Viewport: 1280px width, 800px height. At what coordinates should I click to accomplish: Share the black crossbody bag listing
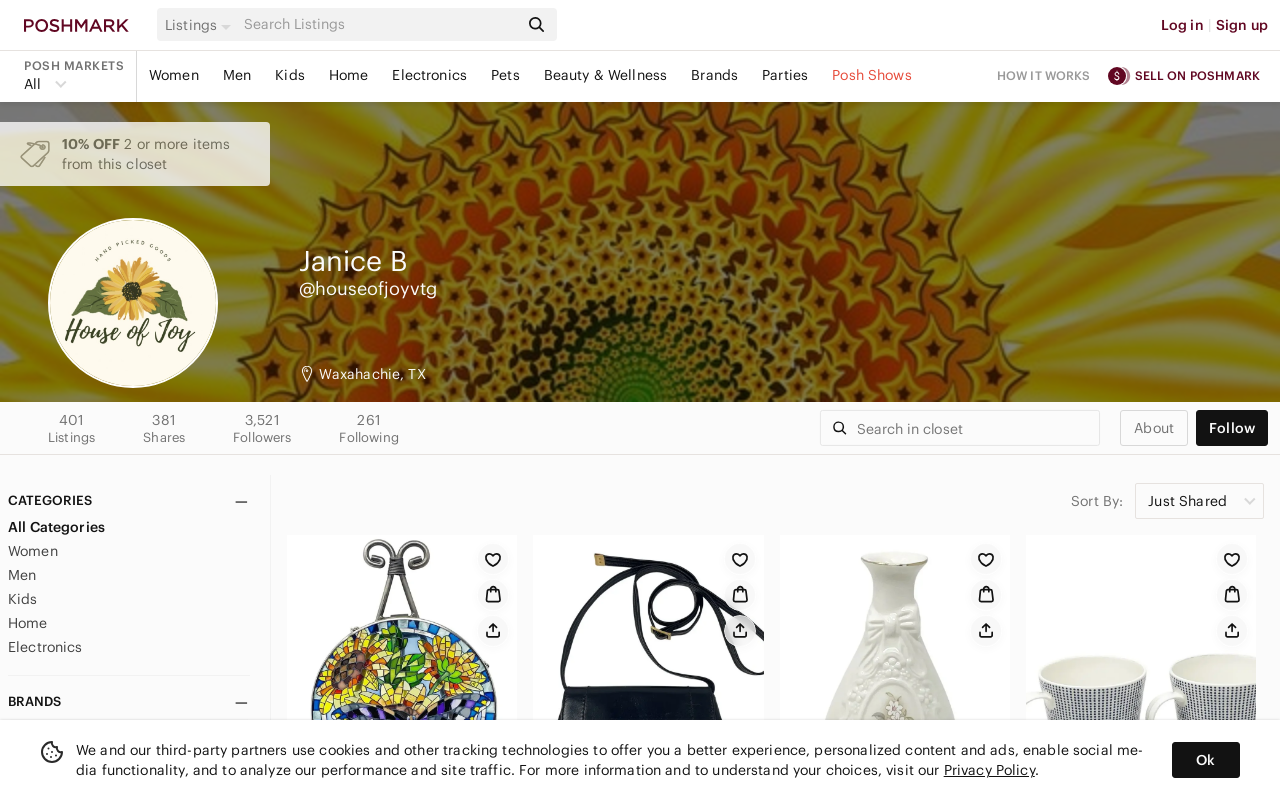pyautogui.click(x=740, y=630)
